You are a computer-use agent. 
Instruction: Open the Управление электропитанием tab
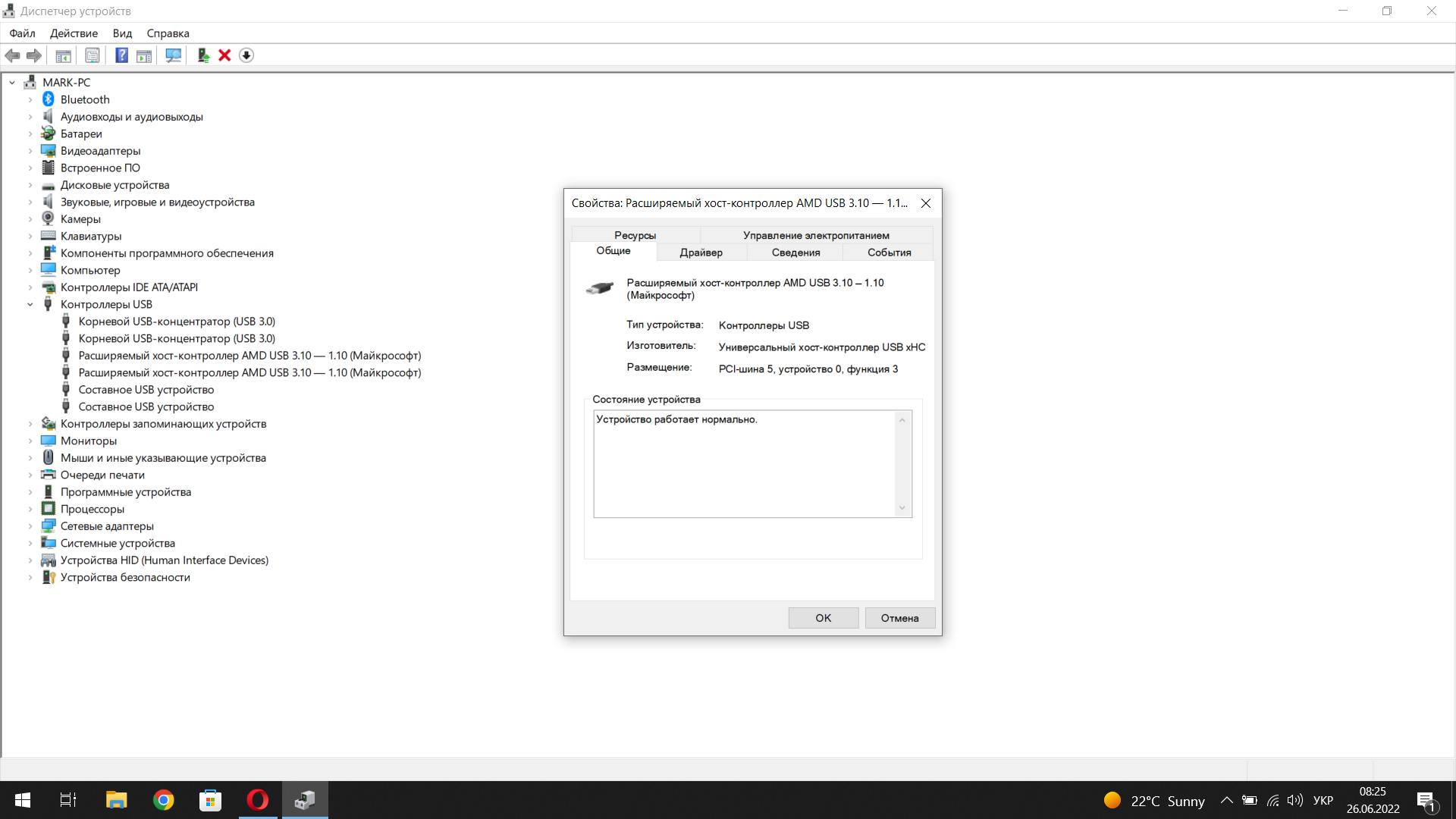[x=816, y=235]
